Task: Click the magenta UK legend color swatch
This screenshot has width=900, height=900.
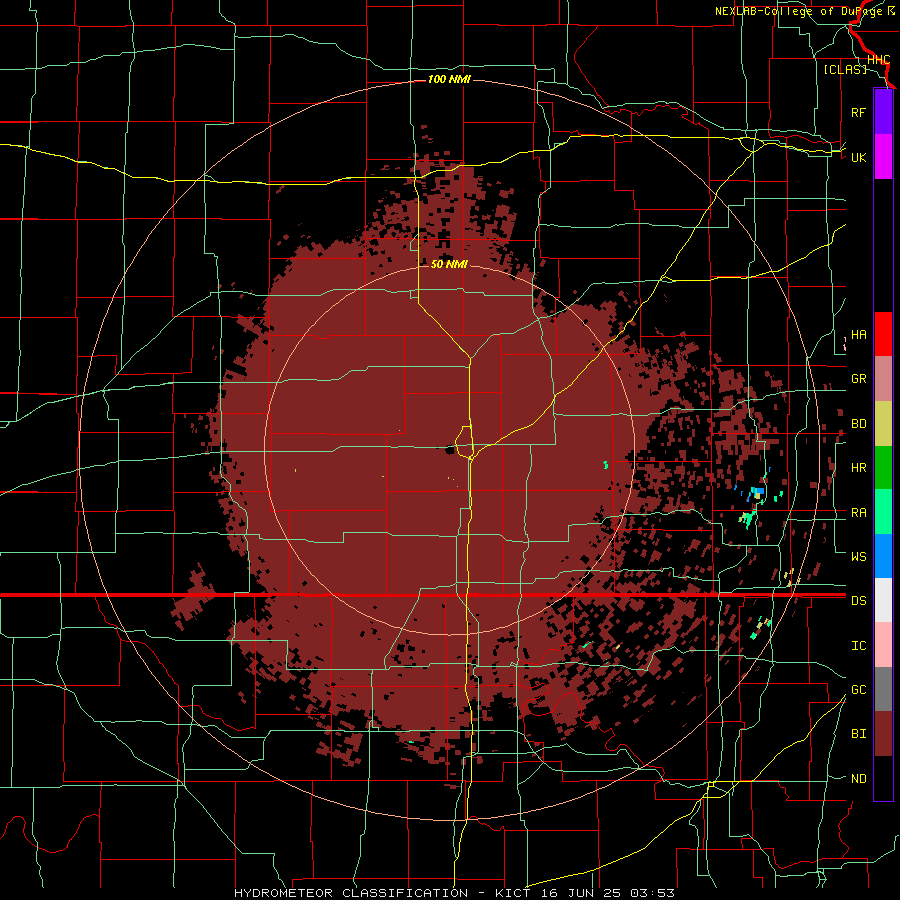Action: pos(883,157)
